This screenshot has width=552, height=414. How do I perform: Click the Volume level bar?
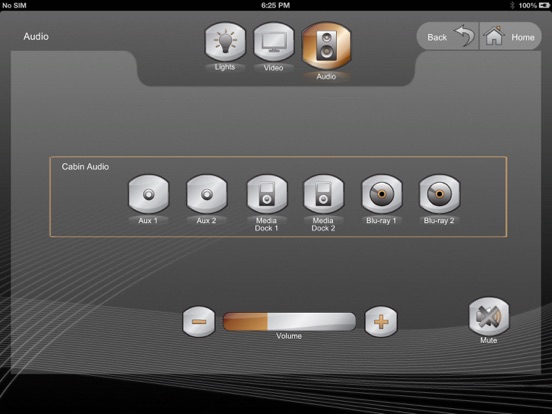[289, 321]
